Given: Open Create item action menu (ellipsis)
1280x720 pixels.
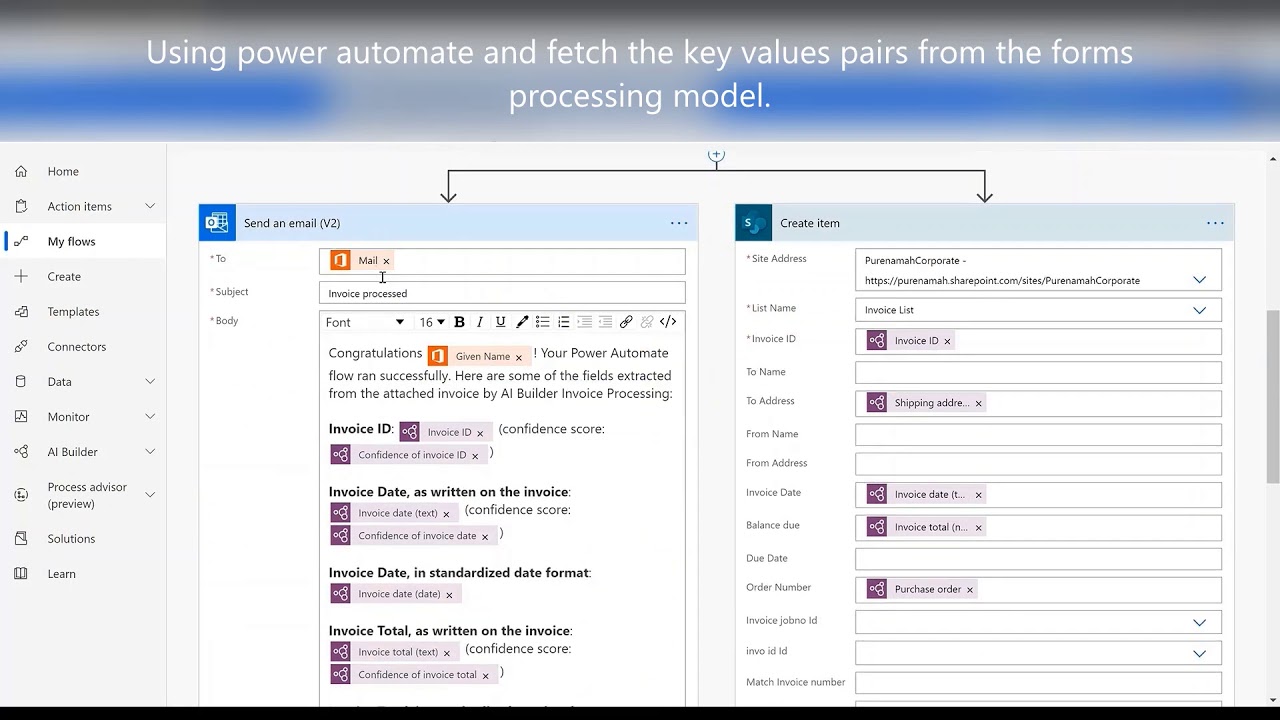Looking at the screenshot, I should point(1215,223).
